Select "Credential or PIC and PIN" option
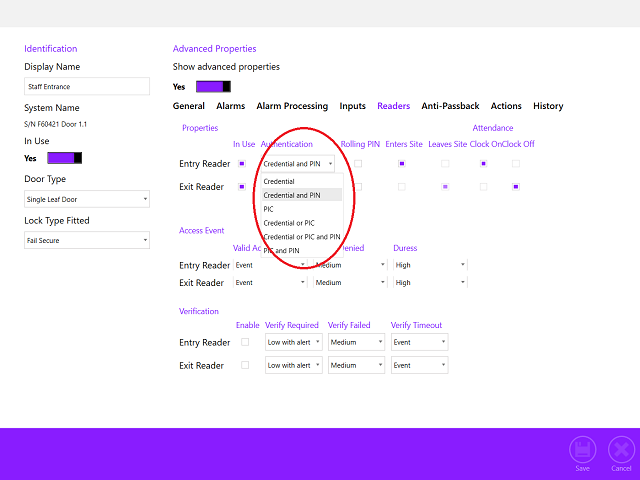 [301, 237]
